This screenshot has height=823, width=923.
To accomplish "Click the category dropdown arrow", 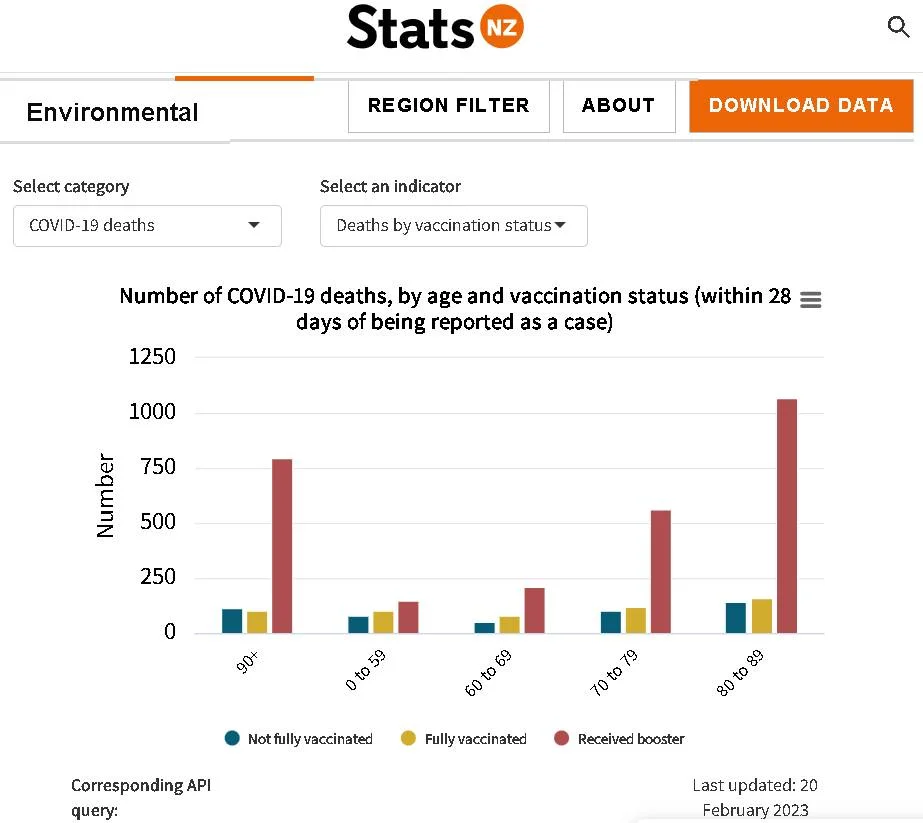I will coord(254,225).
